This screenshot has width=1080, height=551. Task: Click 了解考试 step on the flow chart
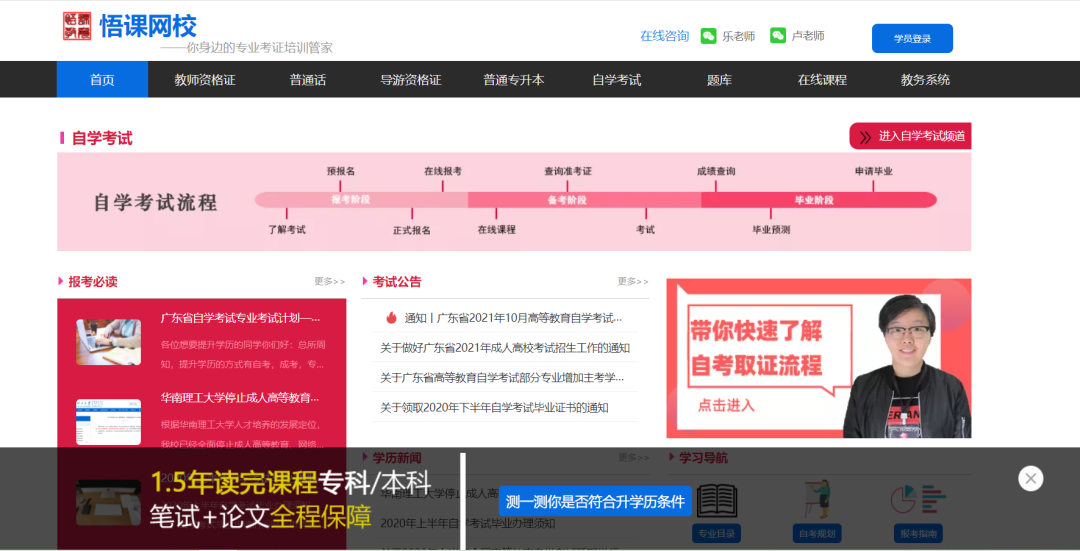point(287,229)
